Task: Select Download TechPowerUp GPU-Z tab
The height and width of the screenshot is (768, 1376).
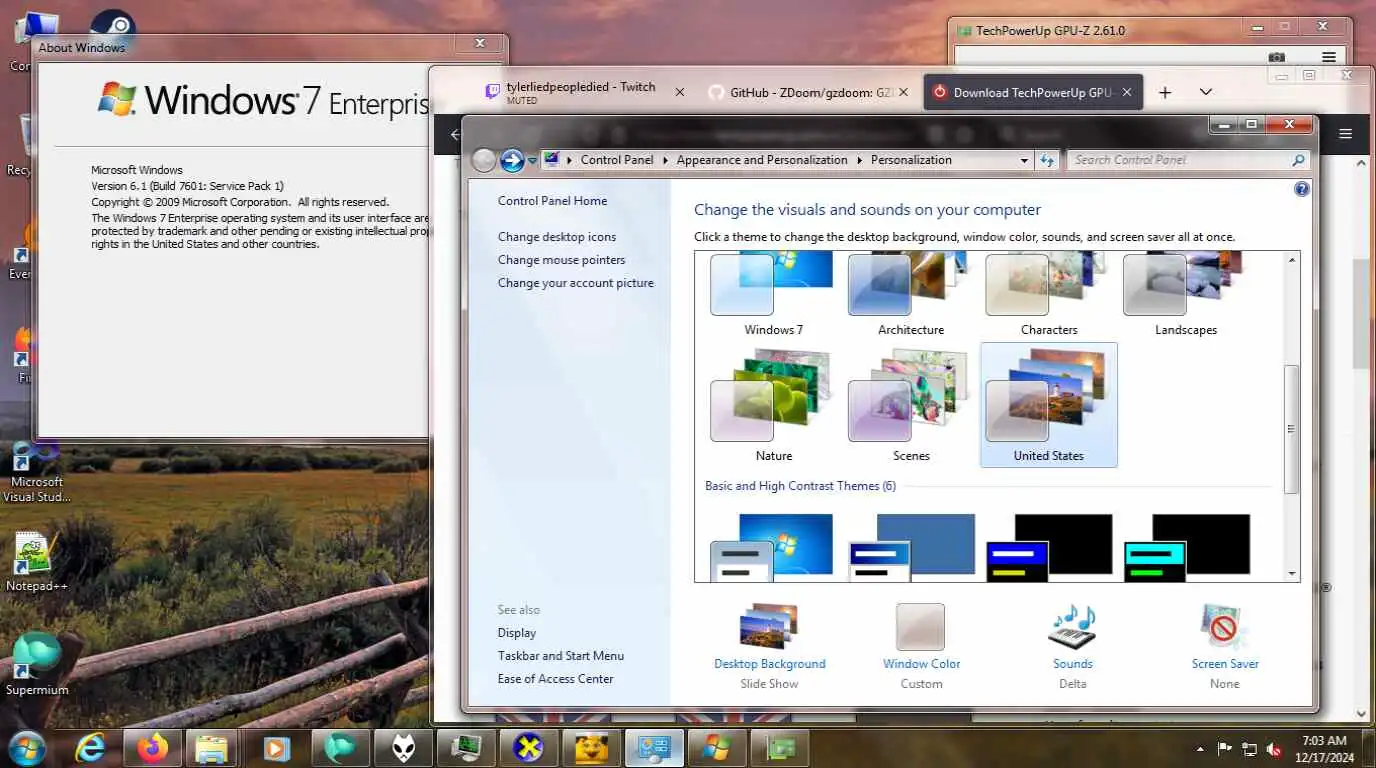Action: click(x=1032, y=92)
